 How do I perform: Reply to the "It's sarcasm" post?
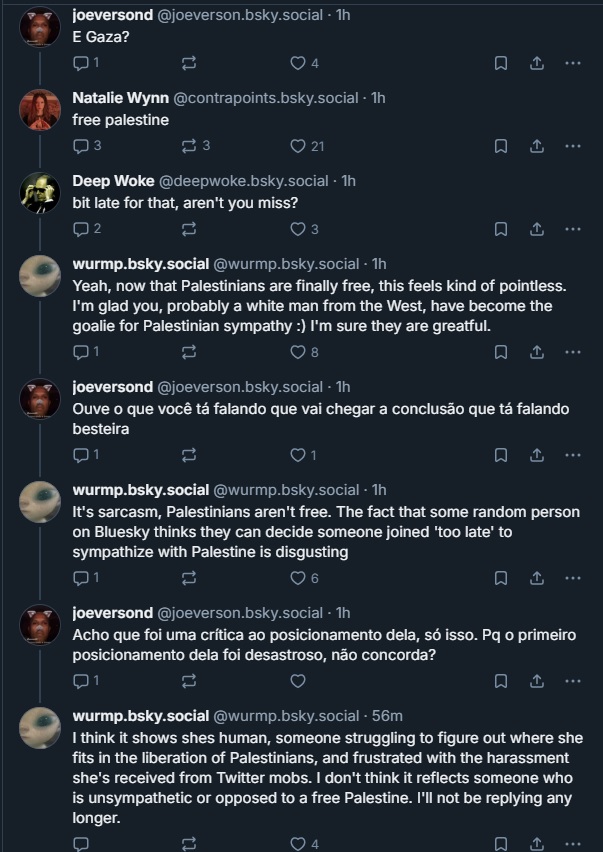click(x=81, y=577)
